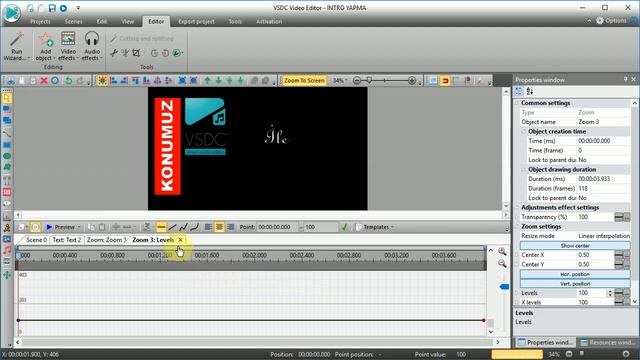Toggle the left alignment button
640x360 pixels.
[208, 227]
